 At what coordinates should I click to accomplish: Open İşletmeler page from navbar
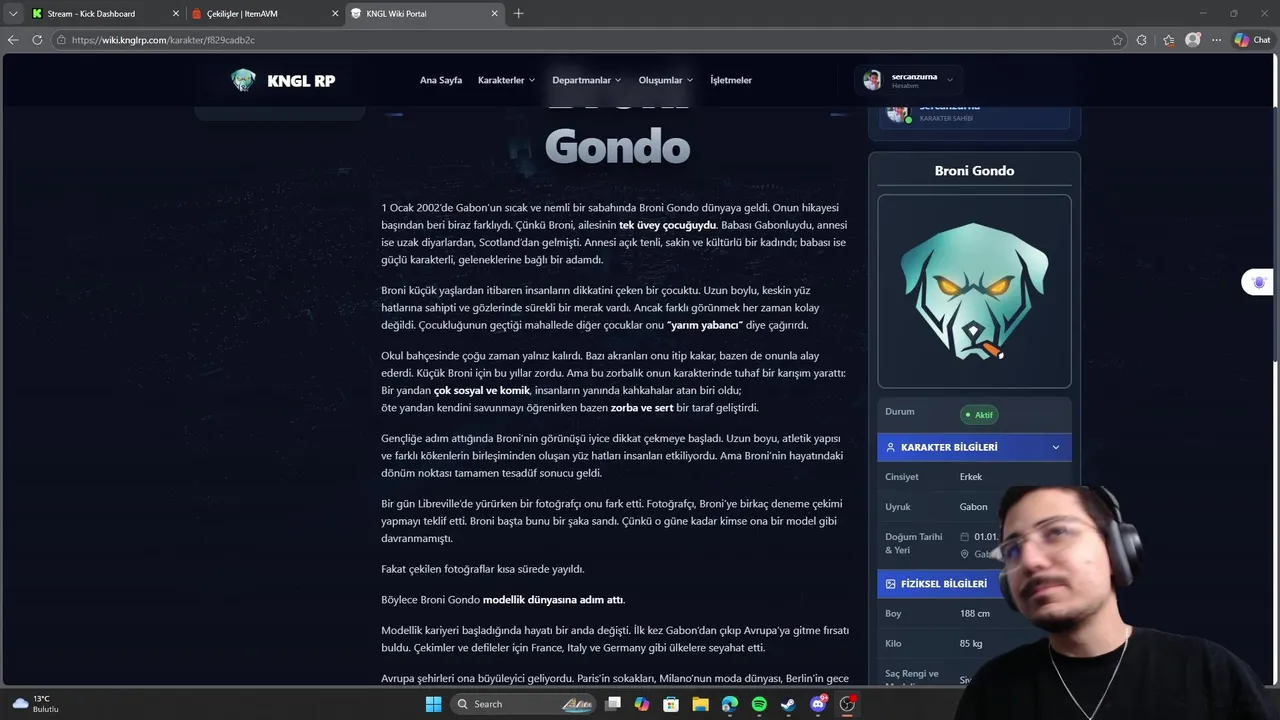pos(731,80)
